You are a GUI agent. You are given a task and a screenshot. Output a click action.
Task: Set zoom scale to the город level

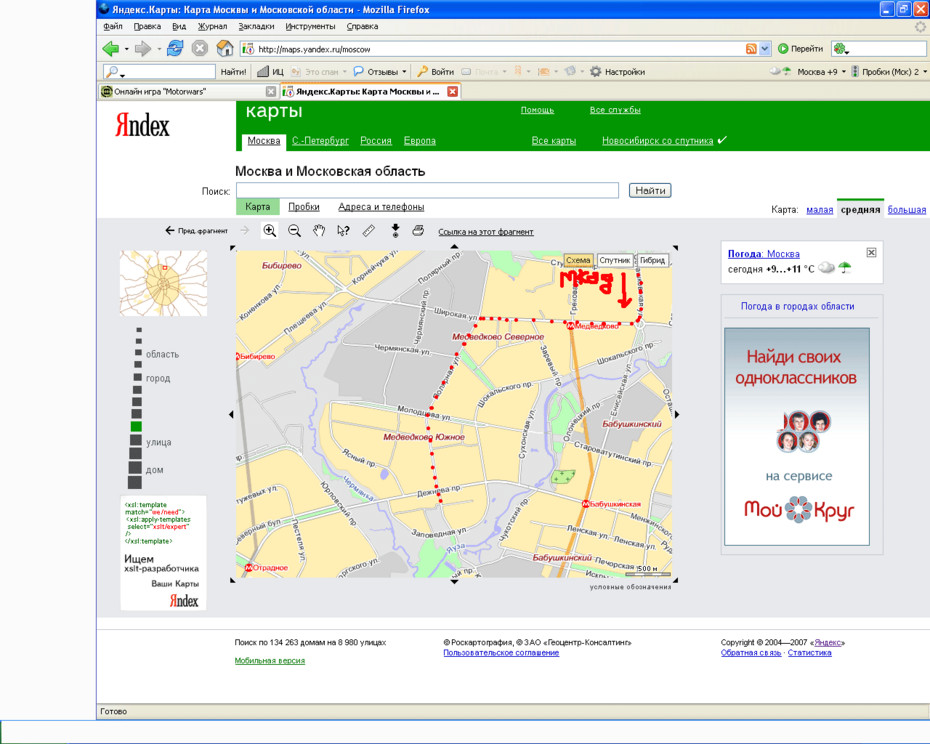(x=138, y=377)
